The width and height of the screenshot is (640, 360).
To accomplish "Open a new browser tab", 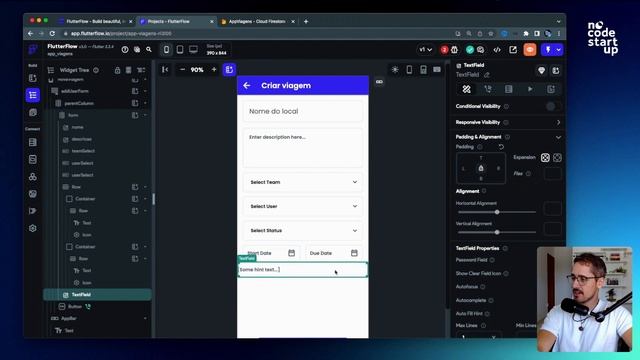I will [306, 21].
